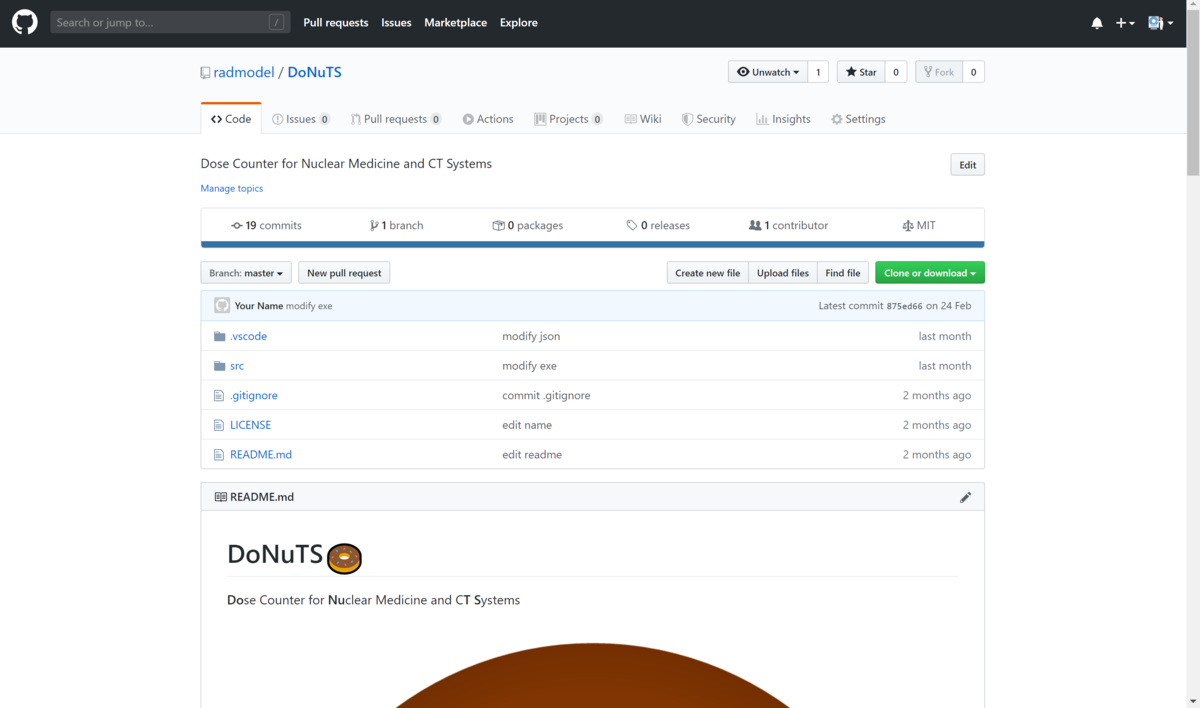The width and height of the screenshot is (1200, 708).
Task: Click the language color bar
Action: coord(592,244)
